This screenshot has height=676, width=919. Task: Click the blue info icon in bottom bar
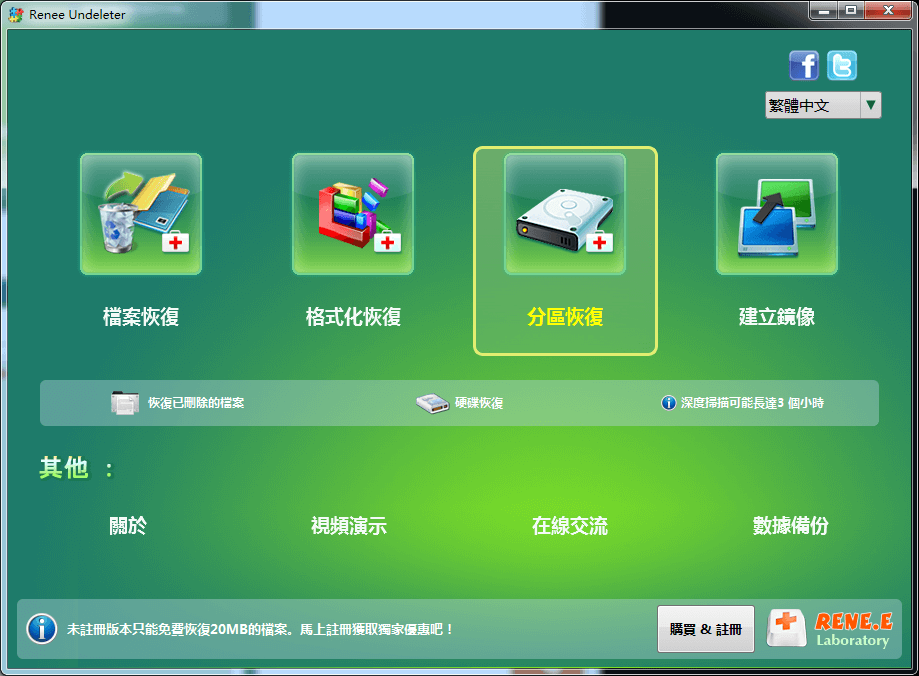tap(41, 629)
